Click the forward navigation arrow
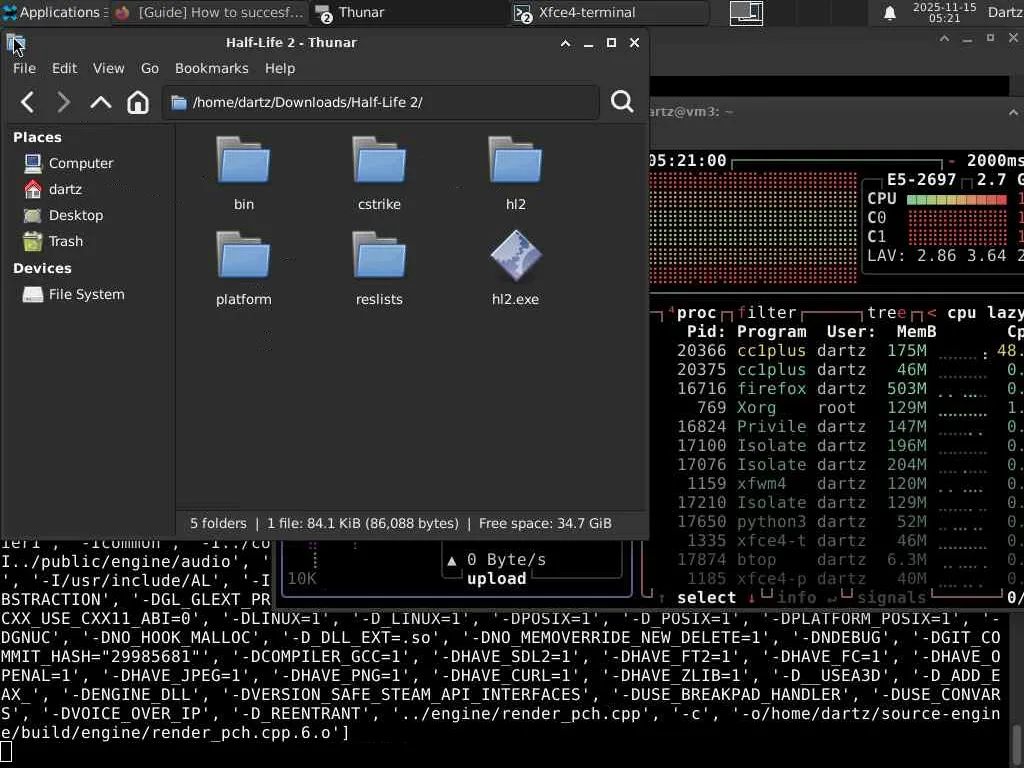 click(63, 102)
